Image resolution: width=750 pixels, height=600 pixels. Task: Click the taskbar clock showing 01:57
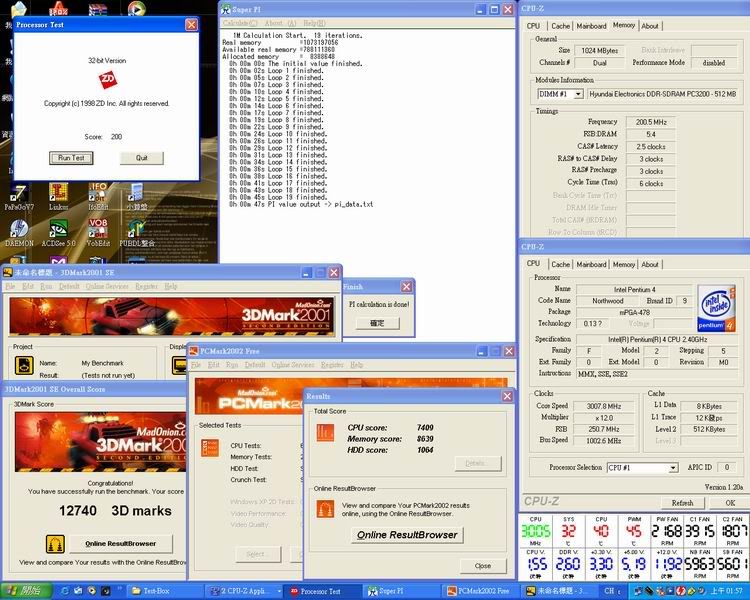click(x=727, y=591)
